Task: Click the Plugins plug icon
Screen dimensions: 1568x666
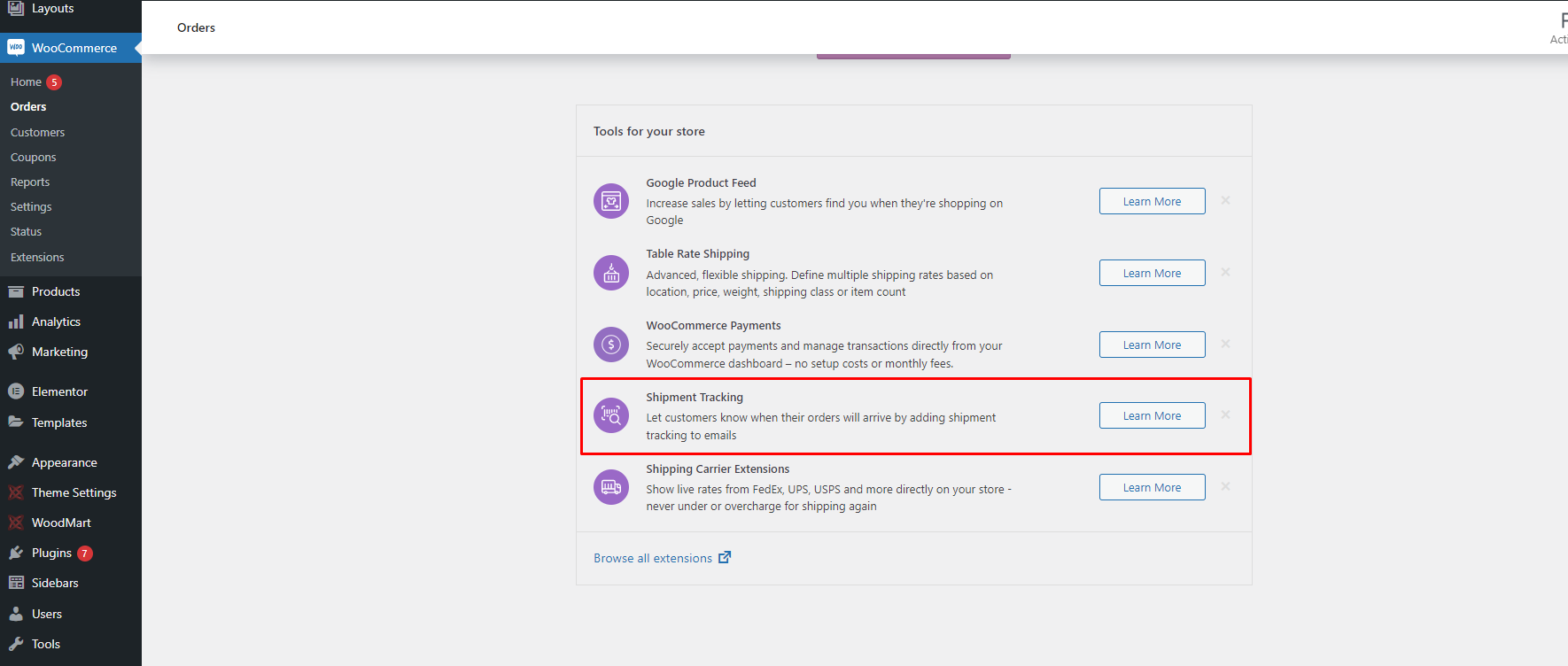Action: pyautogui.click(x=16, y=553)
